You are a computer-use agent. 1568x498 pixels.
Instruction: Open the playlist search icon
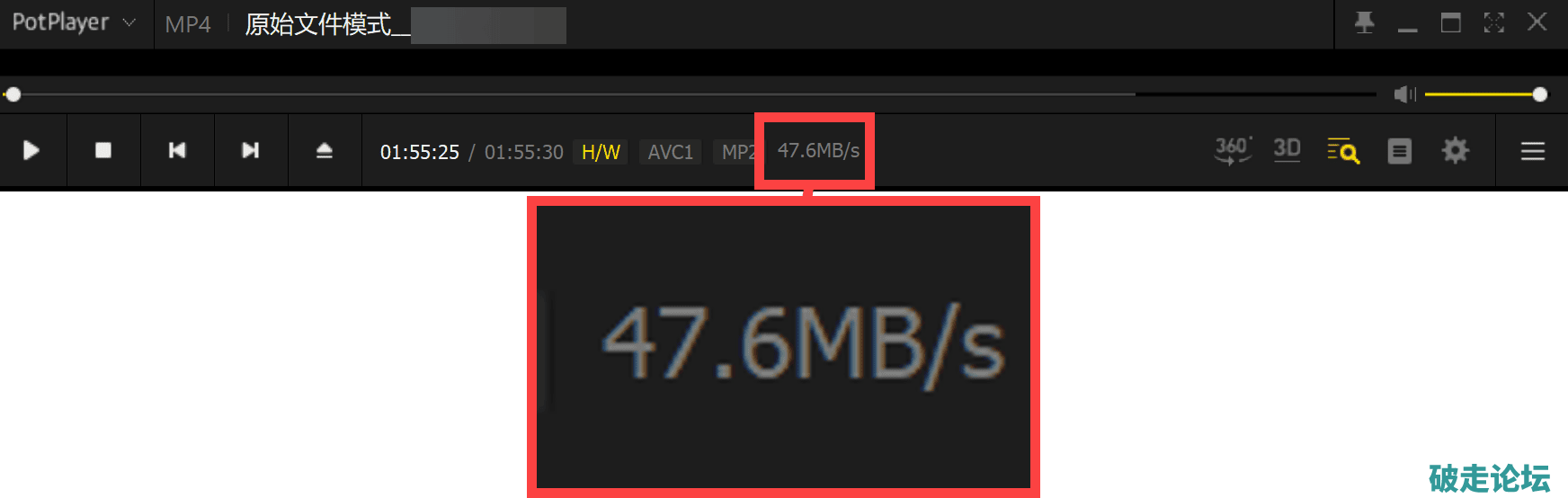(x=1343, y=150)
